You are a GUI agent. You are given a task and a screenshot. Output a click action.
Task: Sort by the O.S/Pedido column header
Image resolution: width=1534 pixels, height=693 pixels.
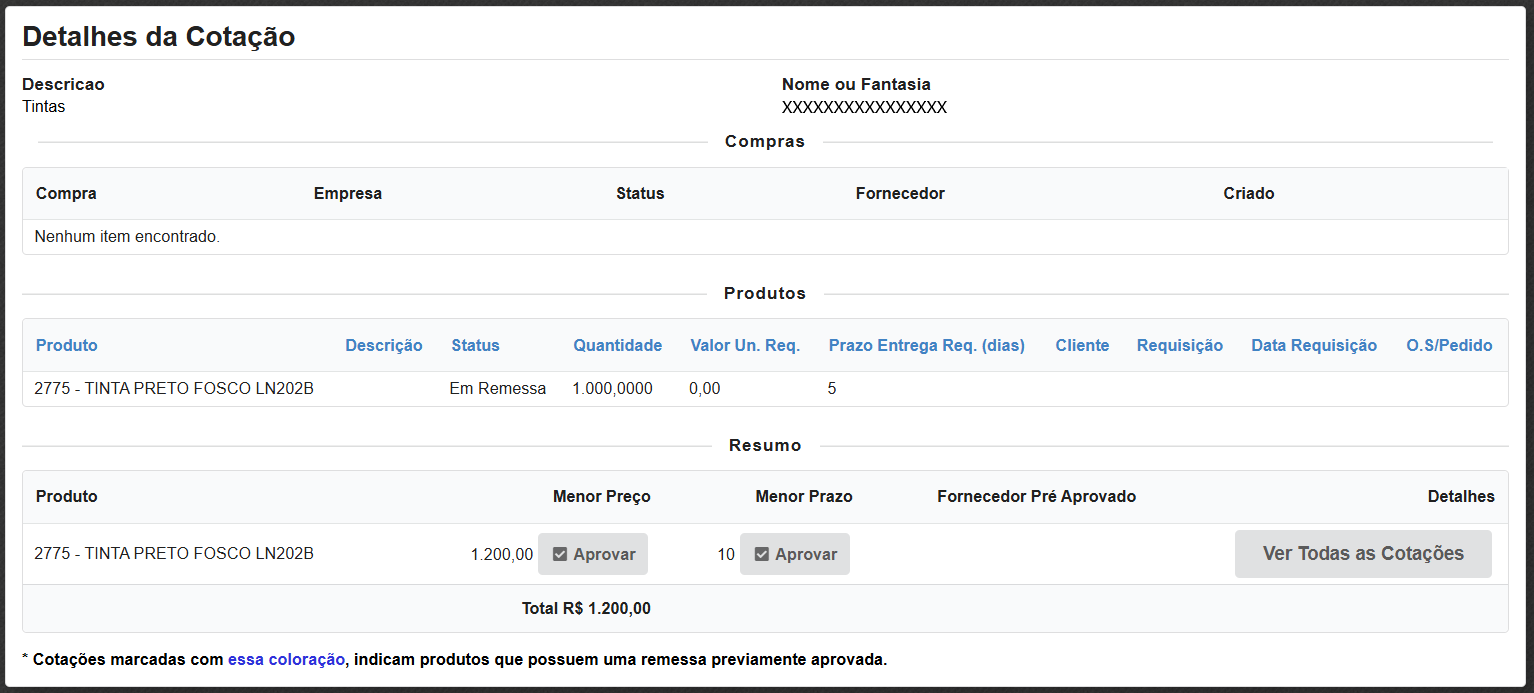[x=1449, y=345]
